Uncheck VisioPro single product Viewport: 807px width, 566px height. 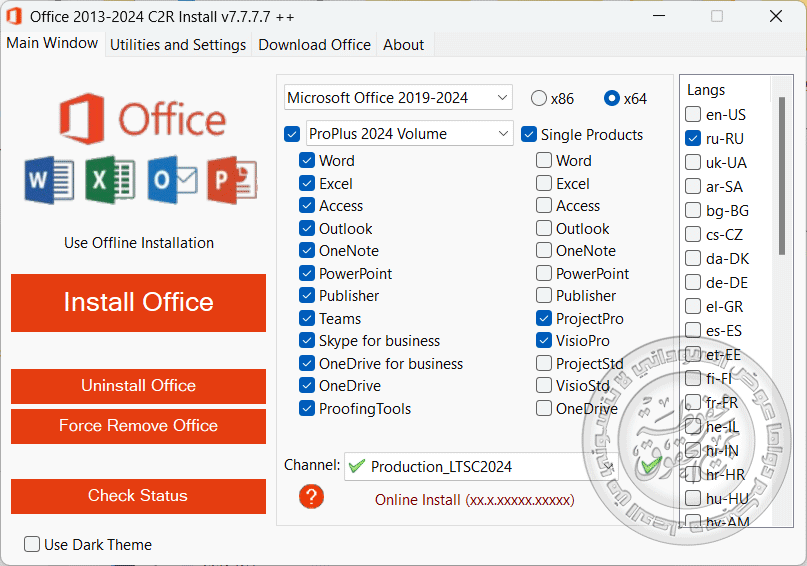(x=544, y=341)
